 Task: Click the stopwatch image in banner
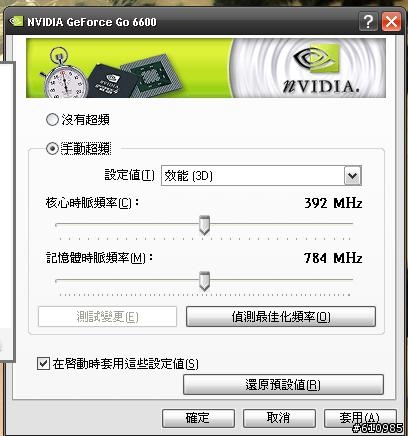[63, 74]
